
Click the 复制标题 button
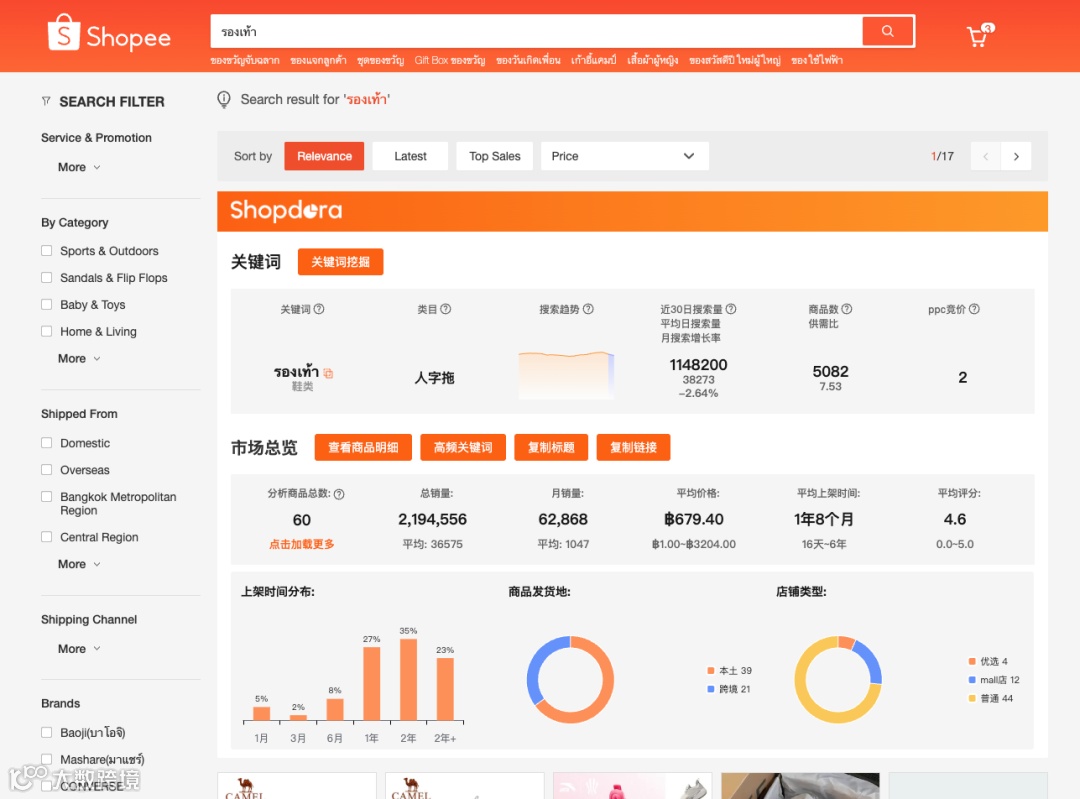pos(551,447)
